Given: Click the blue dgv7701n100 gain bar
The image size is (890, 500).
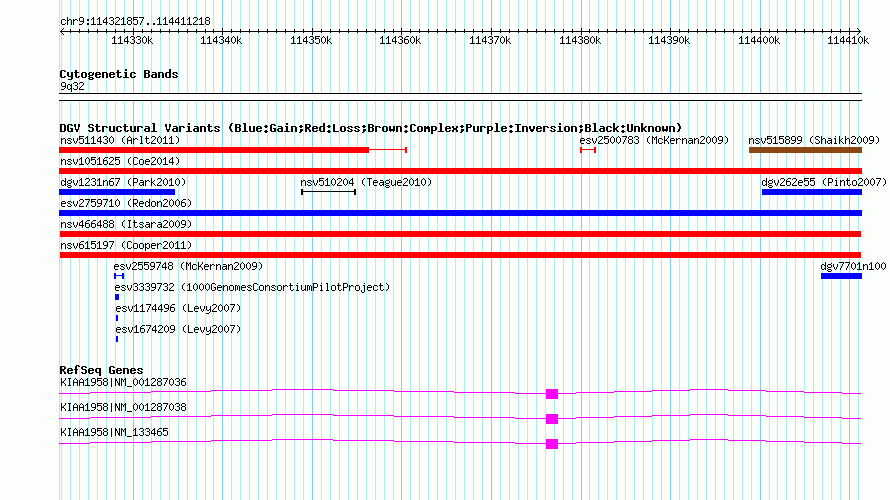Looking at the screenshot, I should point(841,276).
